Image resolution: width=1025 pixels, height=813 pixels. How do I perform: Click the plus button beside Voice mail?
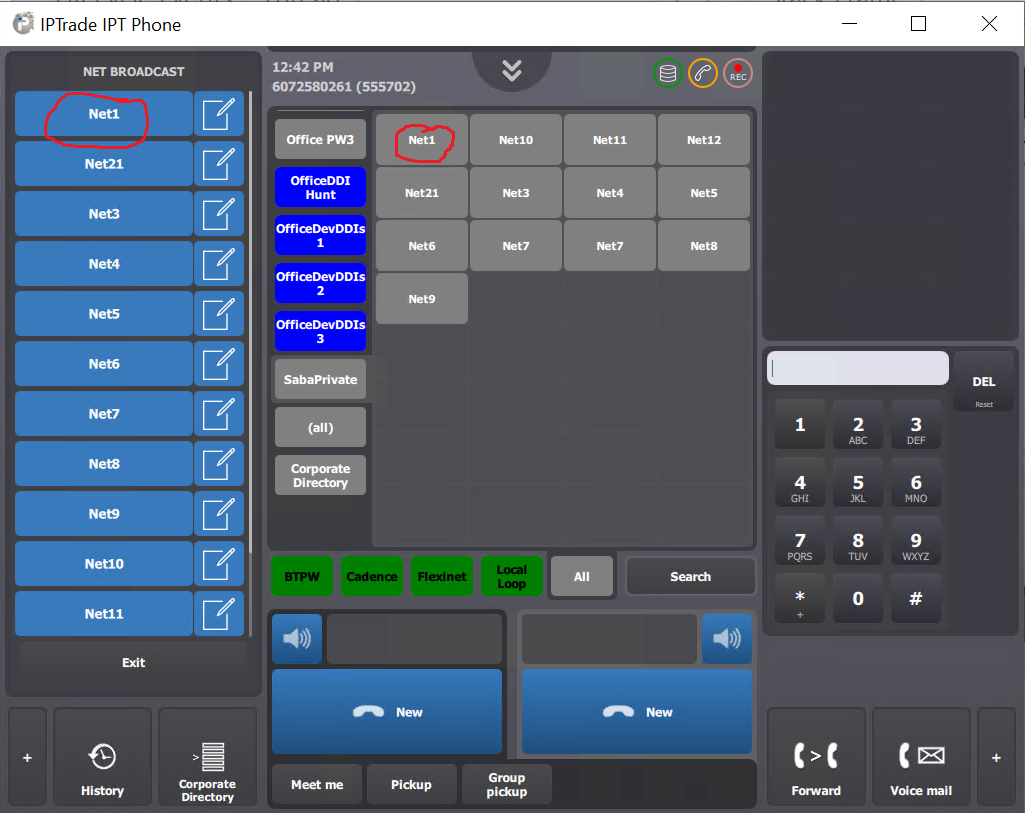point(996,757)
